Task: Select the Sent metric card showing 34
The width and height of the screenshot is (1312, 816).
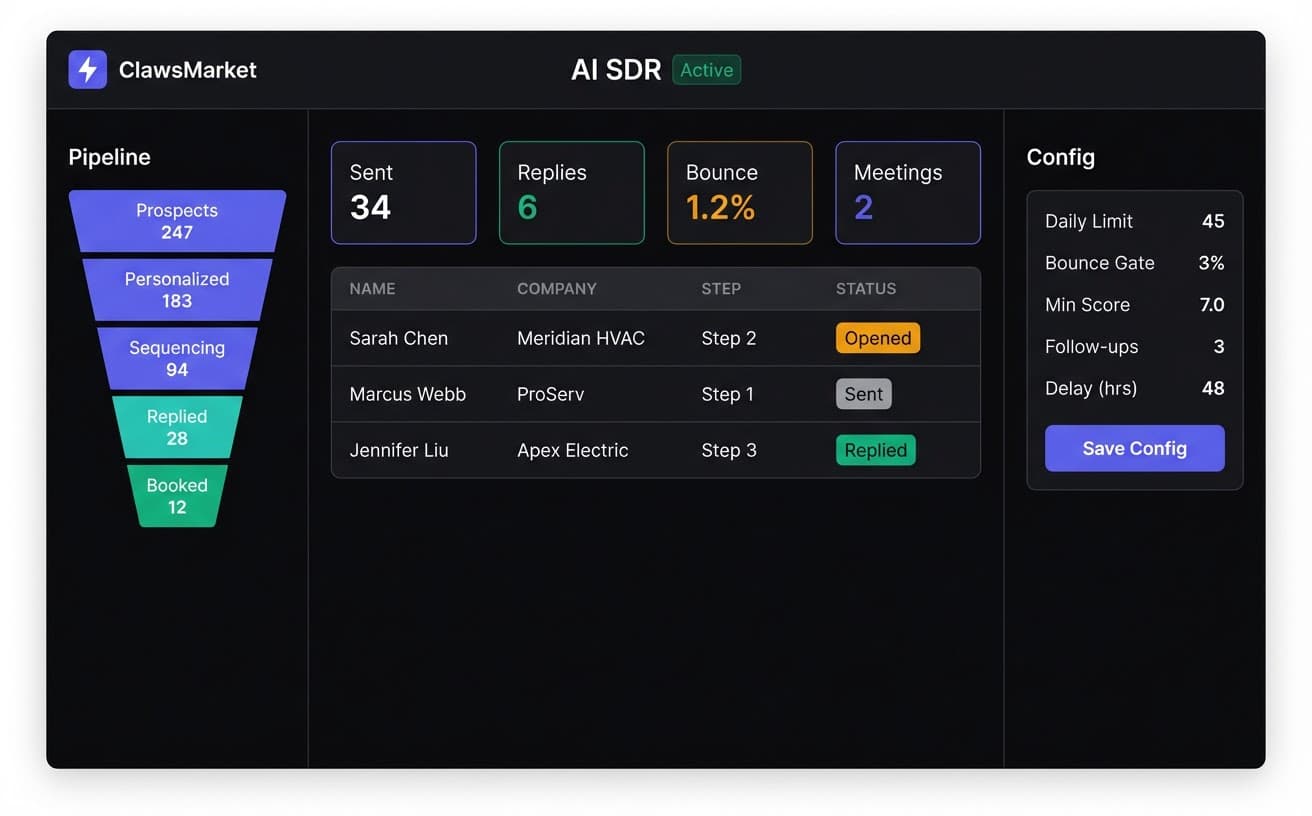Action: point(403,192)
